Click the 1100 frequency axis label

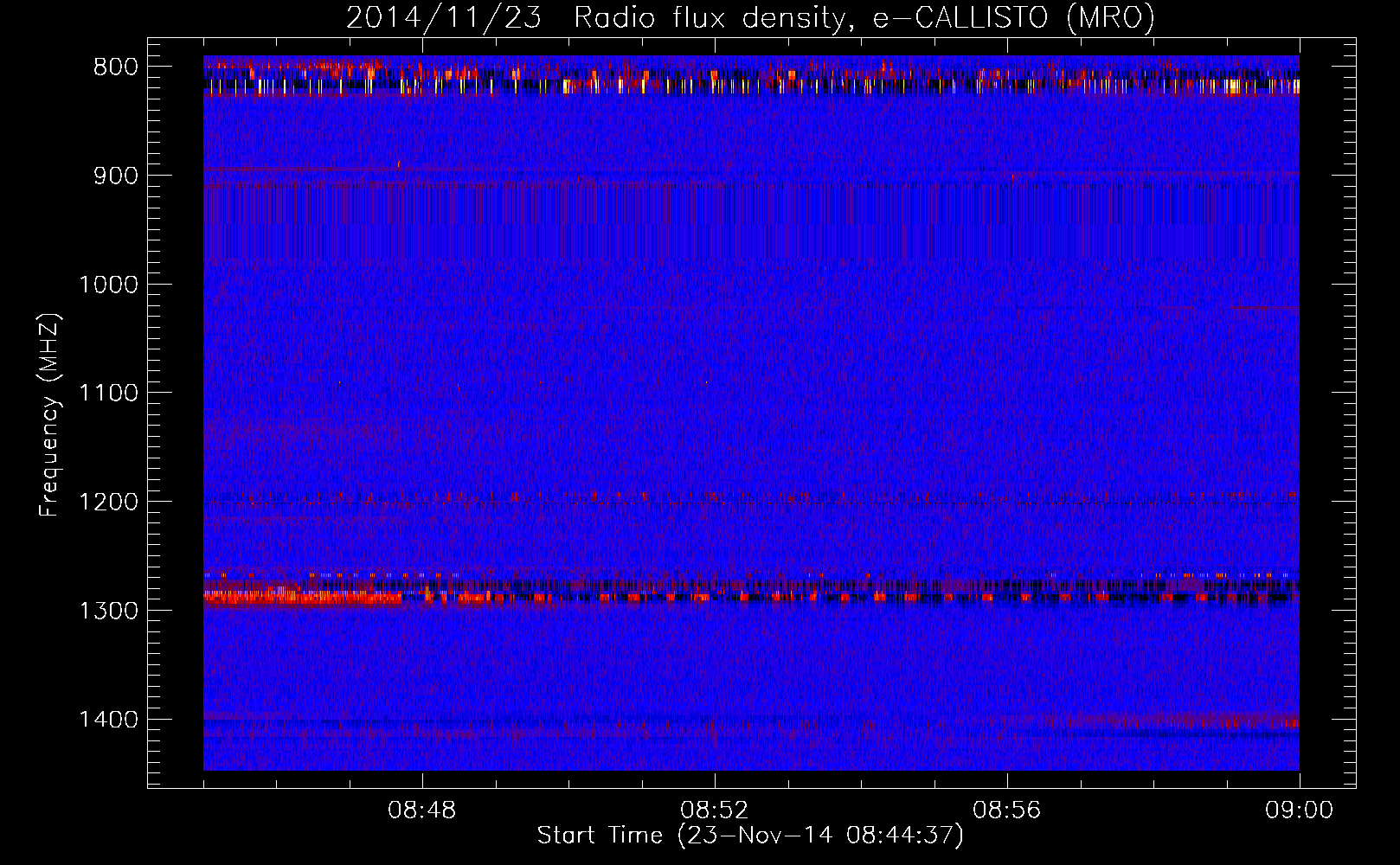click(108, 393)
